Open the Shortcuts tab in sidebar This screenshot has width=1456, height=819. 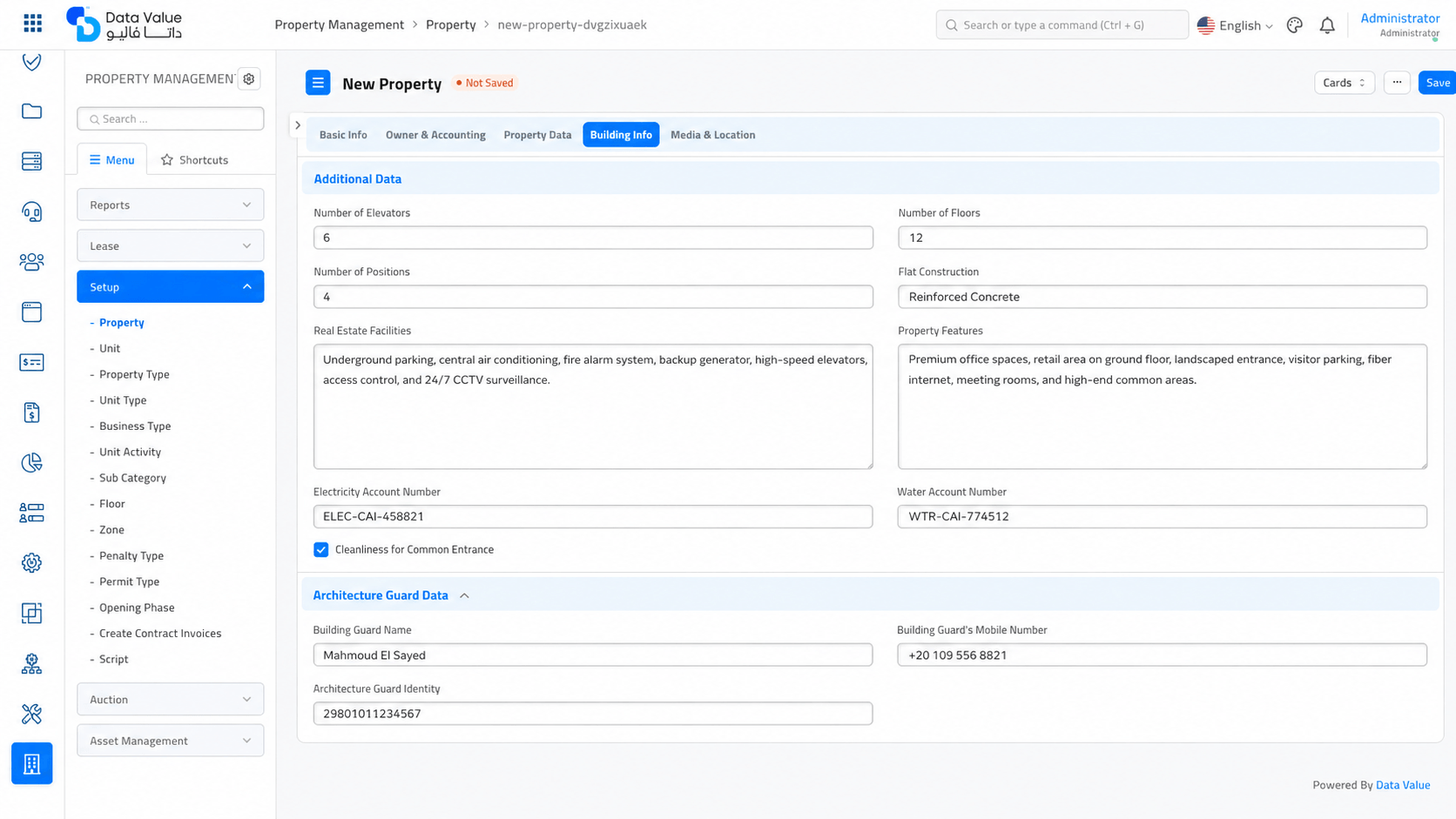pyautogui.click(x=194, y=160)
